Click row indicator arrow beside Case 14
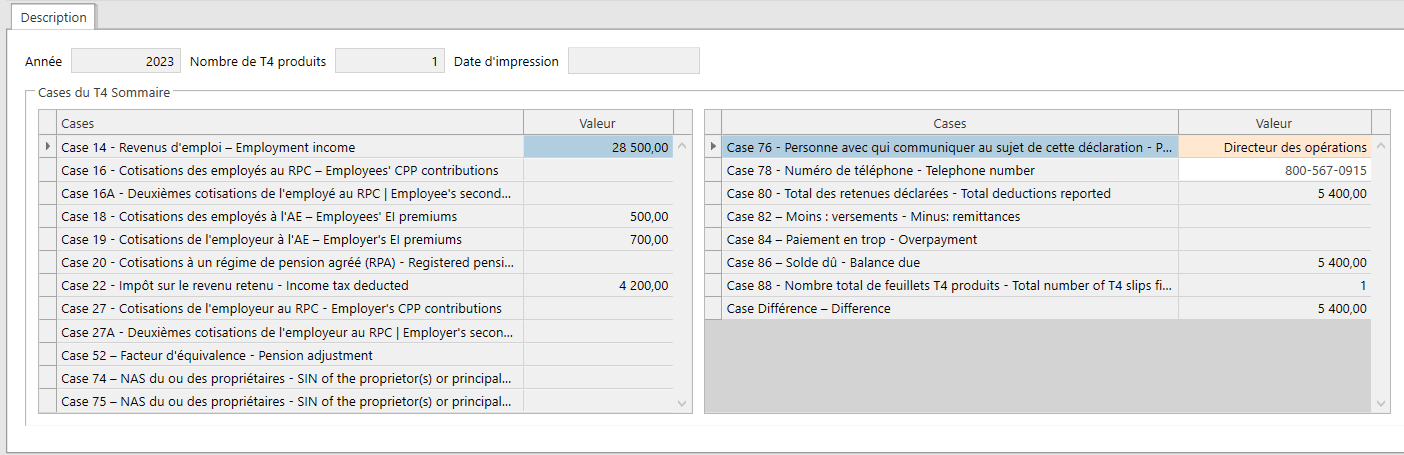Screen dimensions: 1404x455 pos(47,147)
